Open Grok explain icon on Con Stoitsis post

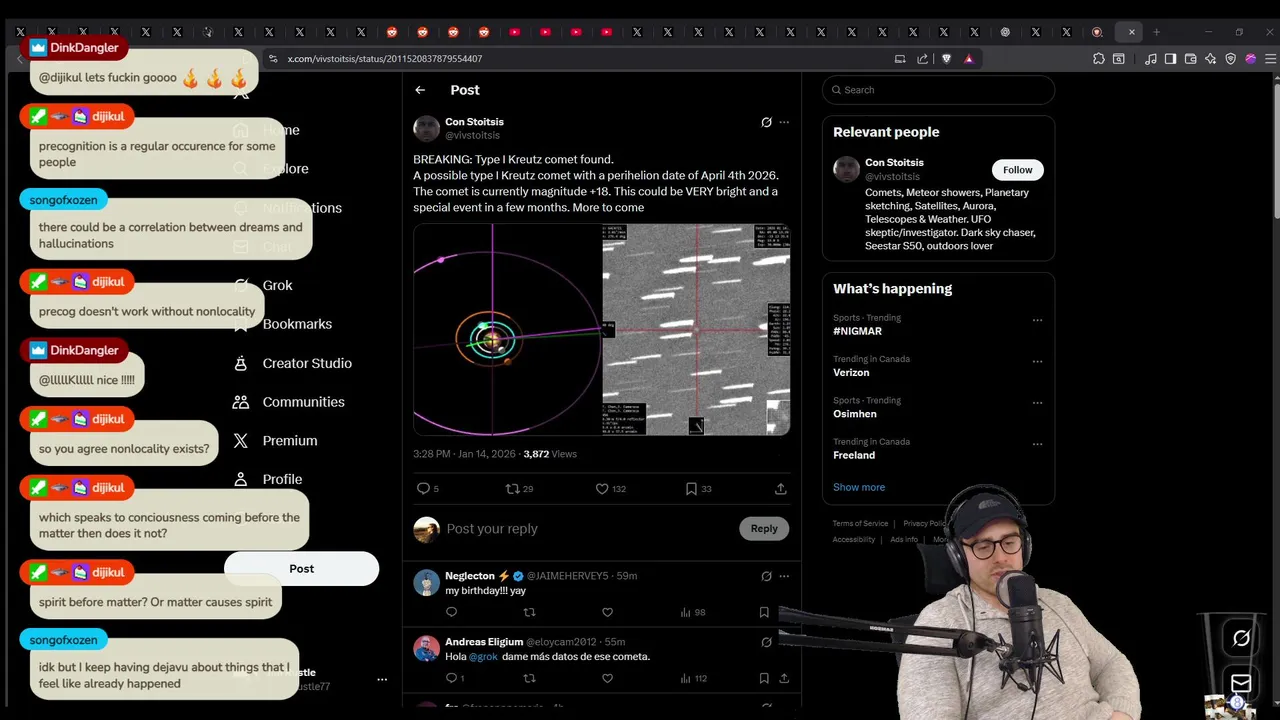pos(766,122)
